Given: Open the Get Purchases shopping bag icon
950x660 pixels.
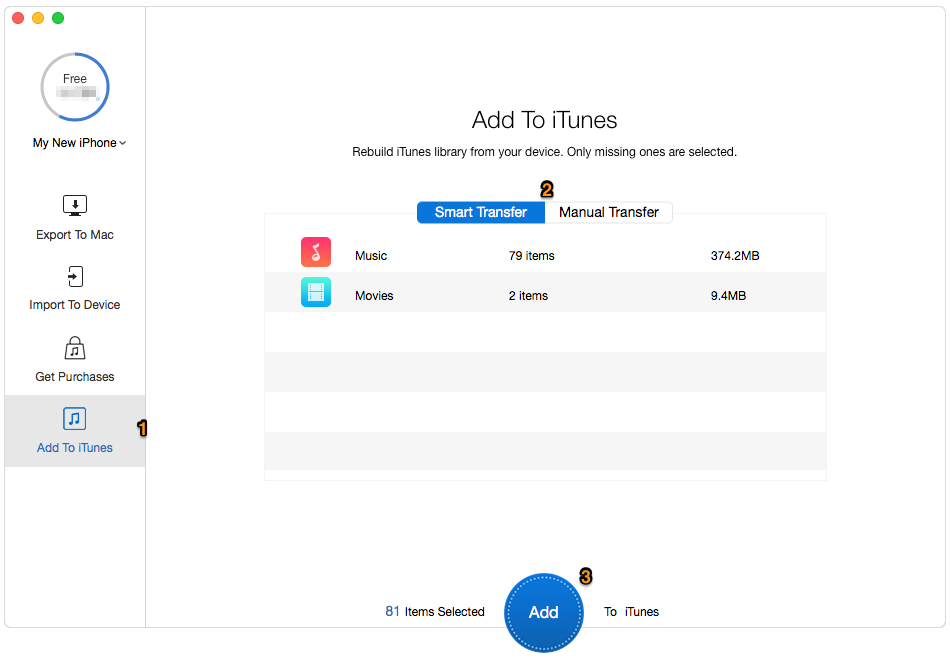Looking at the screenshot, I should 75,348.
